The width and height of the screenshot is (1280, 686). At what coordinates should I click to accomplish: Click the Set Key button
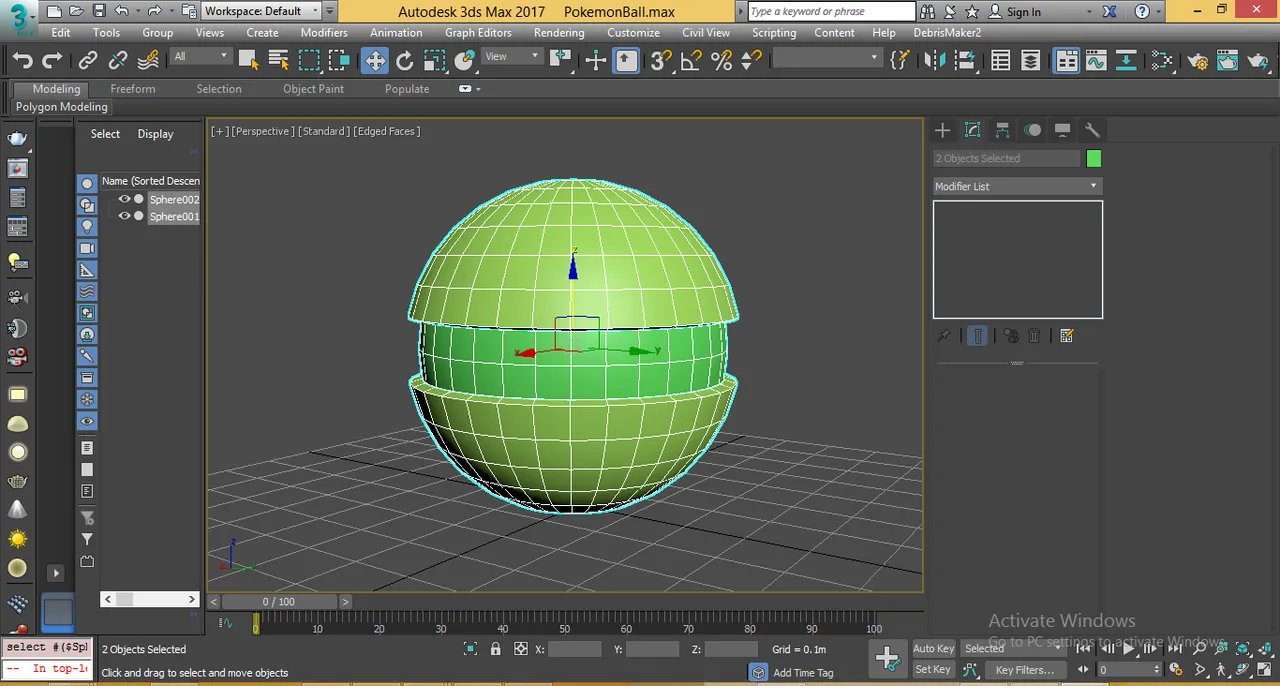(x=933, y=669)
